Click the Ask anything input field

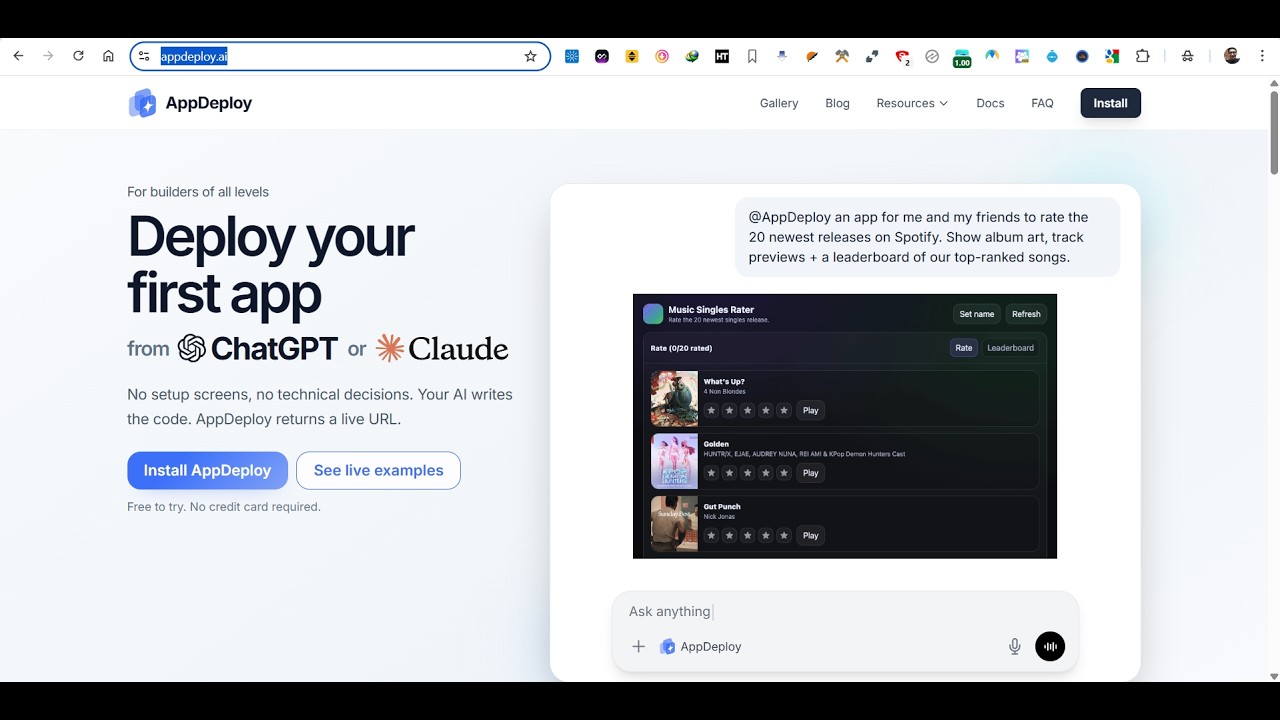tap(845, 611)
